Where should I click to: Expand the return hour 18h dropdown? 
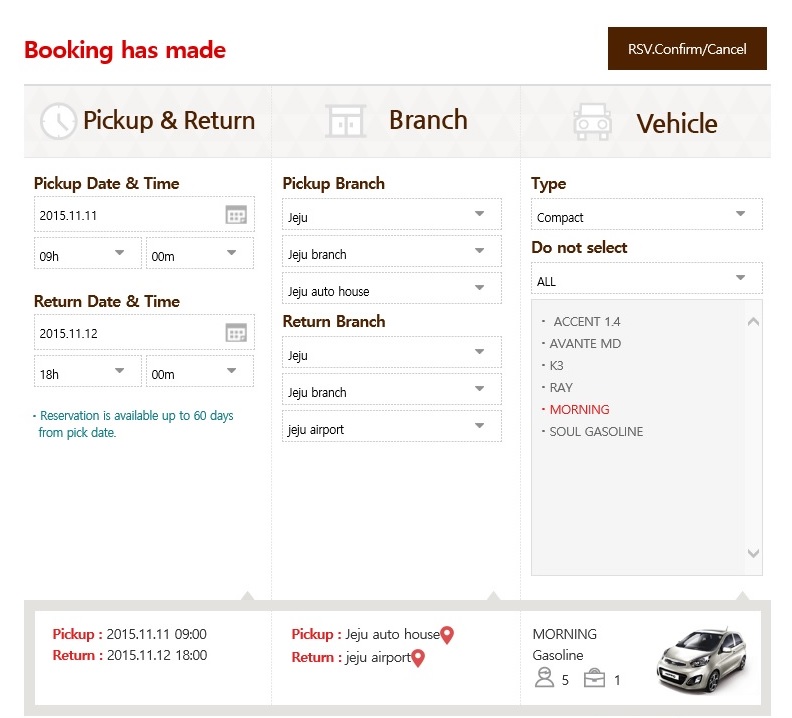pyautogui.click(x=88, y=372)
